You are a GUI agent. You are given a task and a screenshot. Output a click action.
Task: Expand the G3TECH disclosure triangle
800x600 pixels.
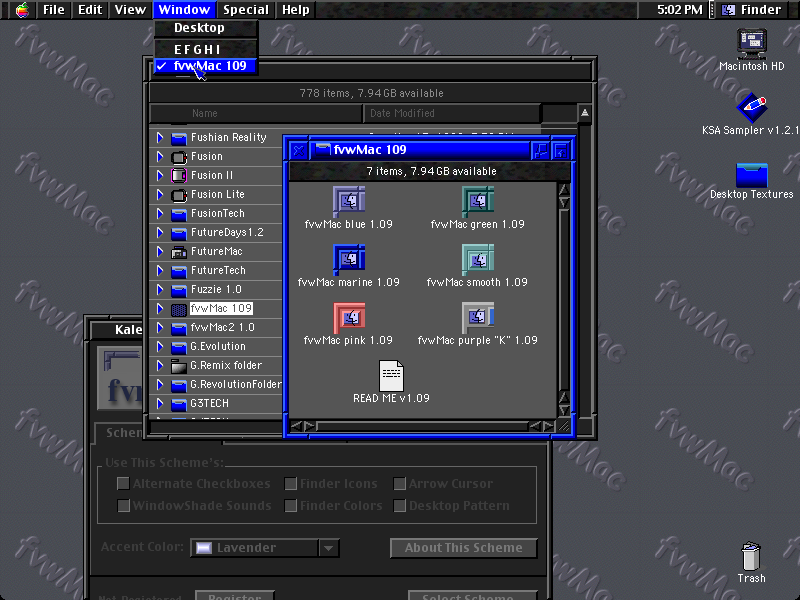click(160, 404)
